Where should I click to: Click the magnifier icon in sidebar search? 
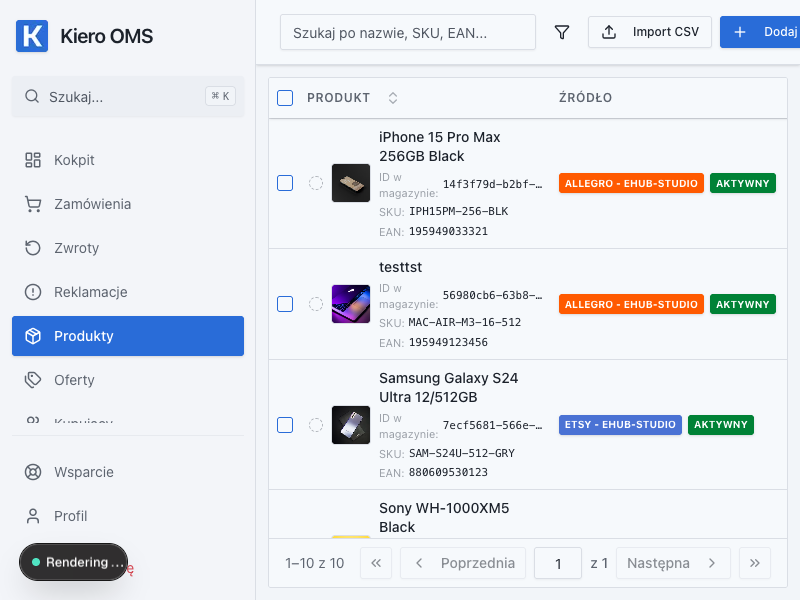[x=32, y=96]
